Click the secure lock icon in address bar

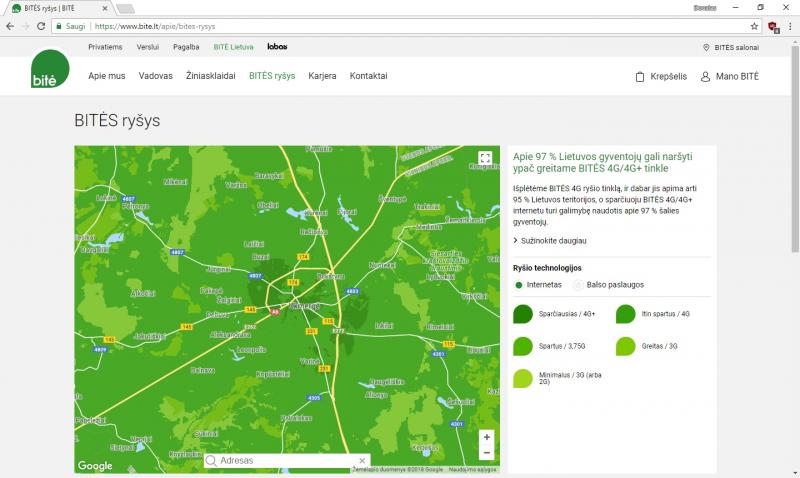click(59, 26)
